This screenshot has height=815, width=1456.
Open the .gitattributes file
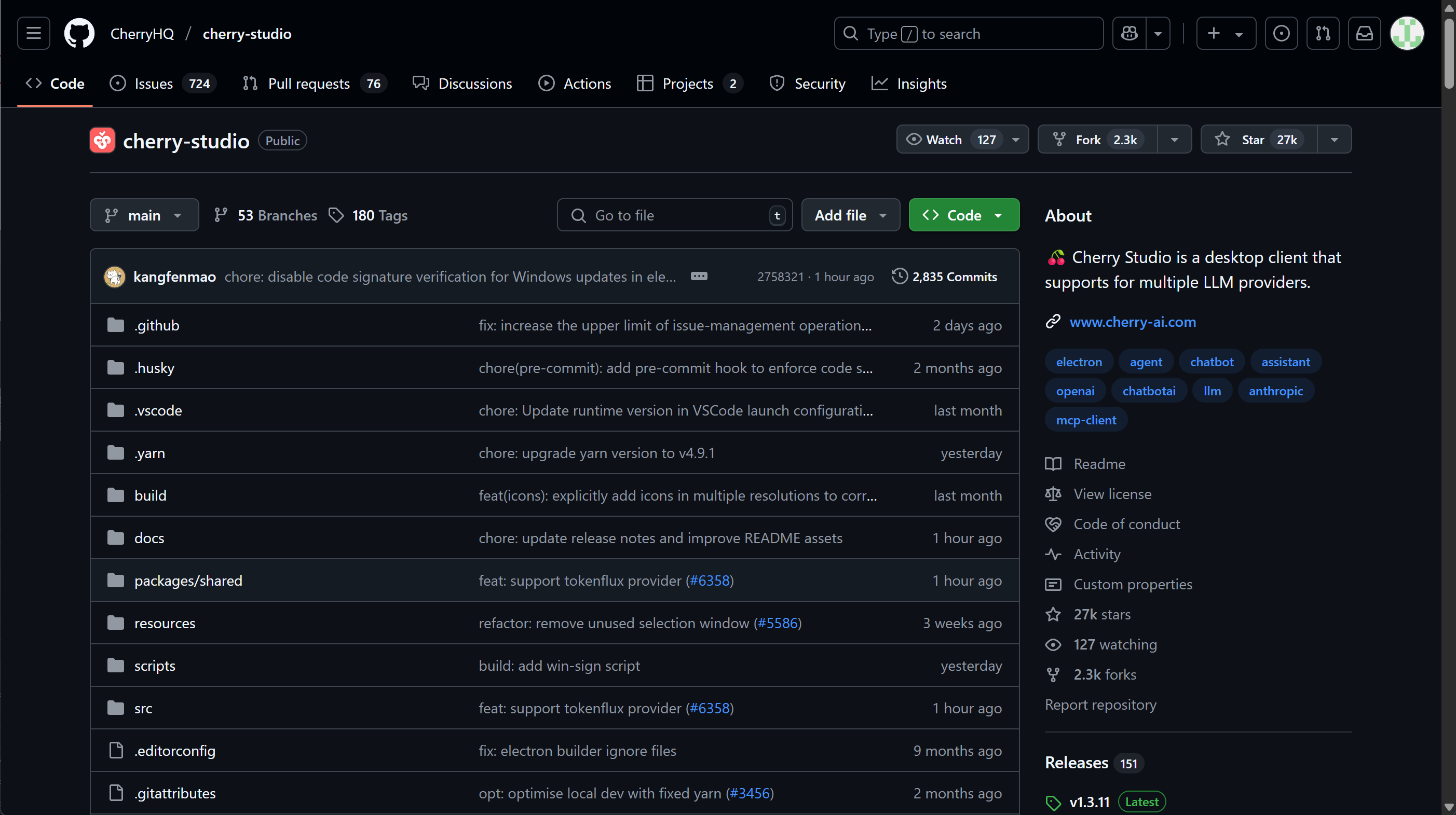coord(175,794)
